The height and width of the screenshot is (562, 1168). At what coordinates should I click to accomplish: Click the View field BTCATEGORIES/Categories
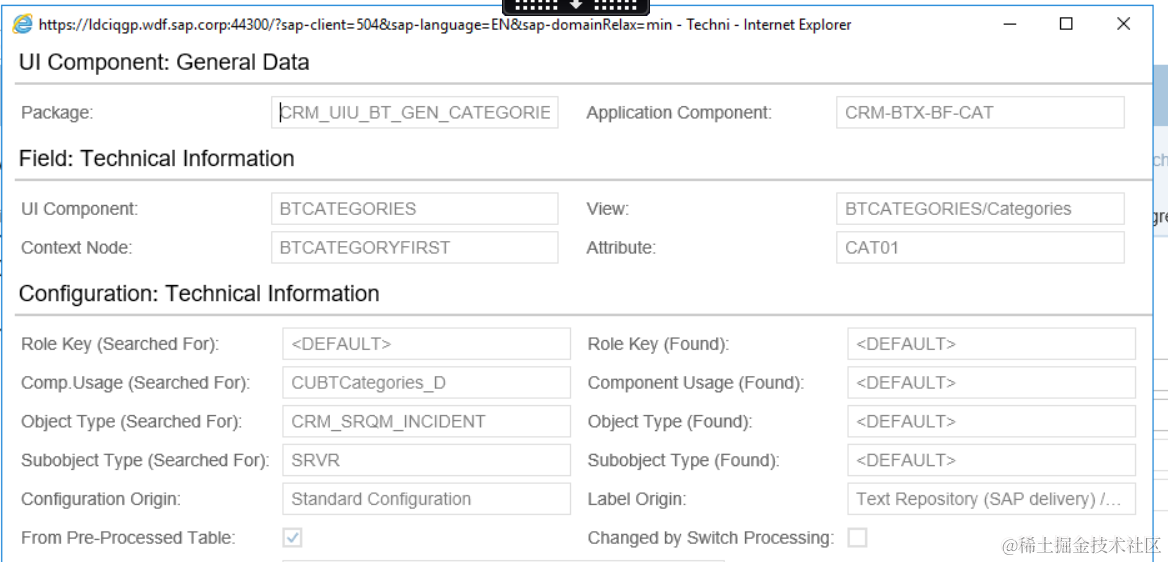[x=980, y=209]
